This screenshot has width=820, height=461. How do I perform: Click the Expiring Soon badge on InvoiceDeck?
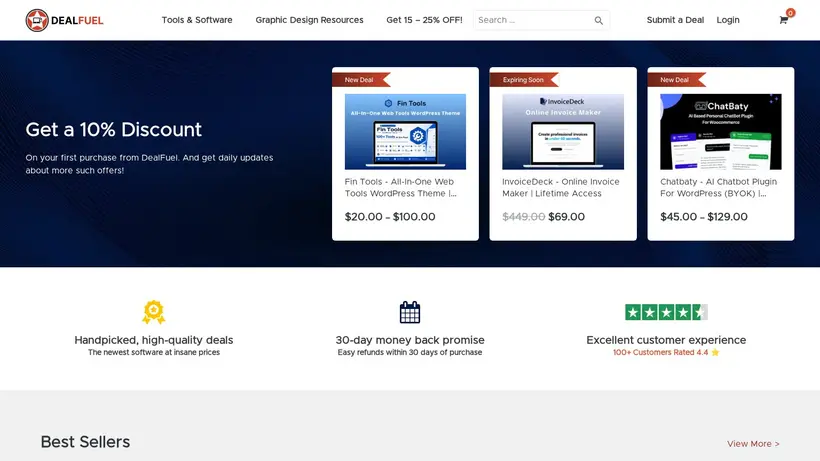(524, 80)
